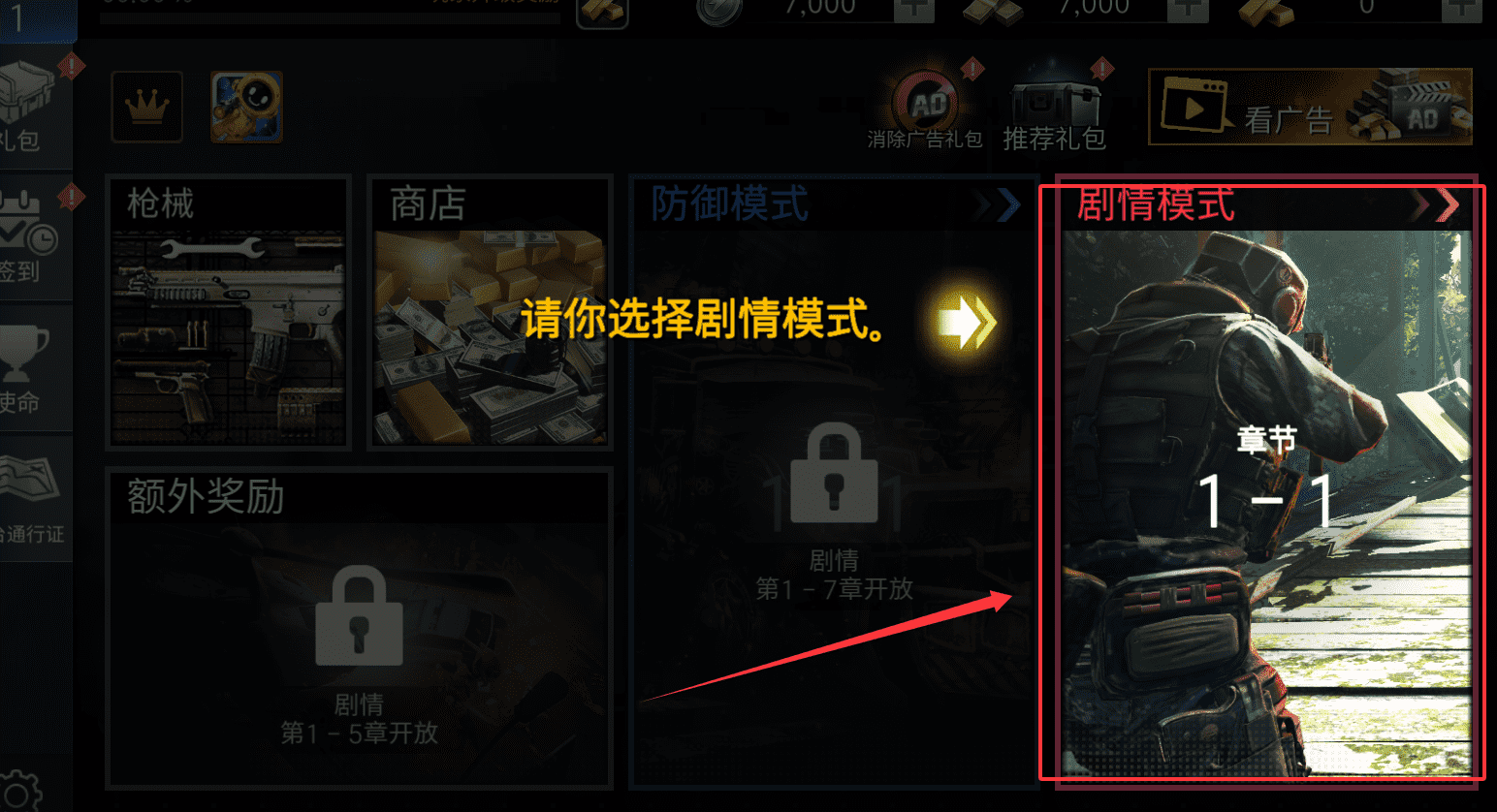
Task: Open the remove-ads gift pack icon
Action: [926, 108]
